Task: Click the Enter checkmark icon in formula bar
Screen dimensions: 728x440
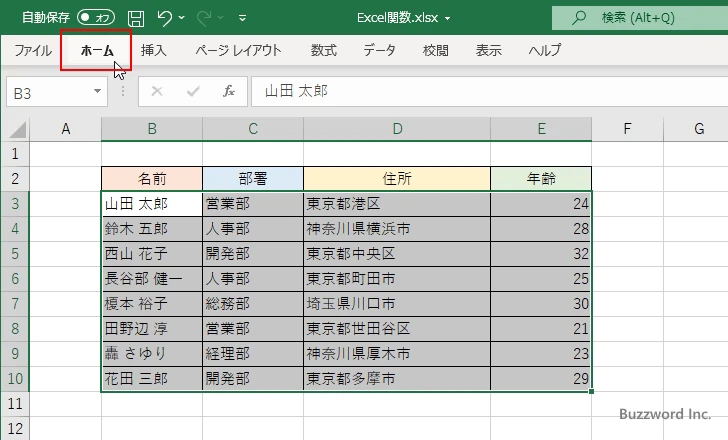Action: click(x=193, y=91)
